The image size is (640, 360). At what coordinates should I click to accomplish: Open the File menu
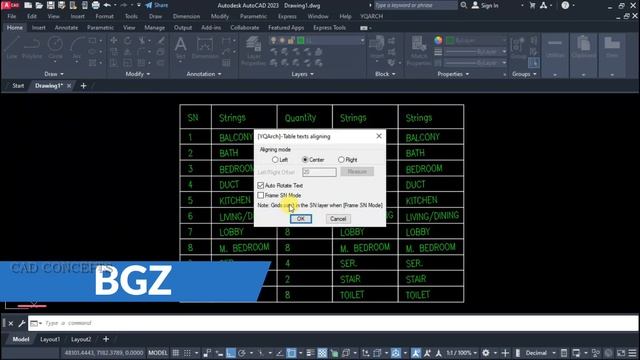pos(12,16)
